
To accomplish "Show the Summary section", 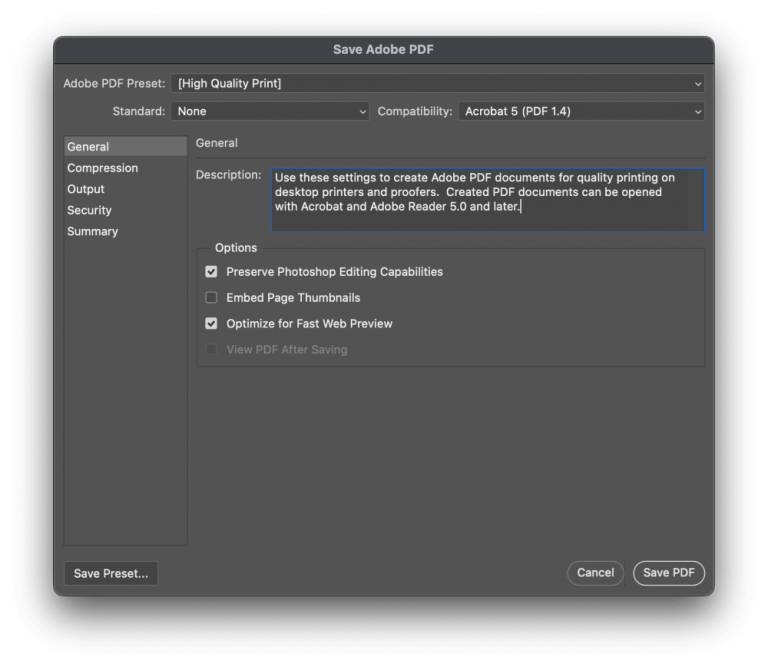I will [x=92, y=231].
